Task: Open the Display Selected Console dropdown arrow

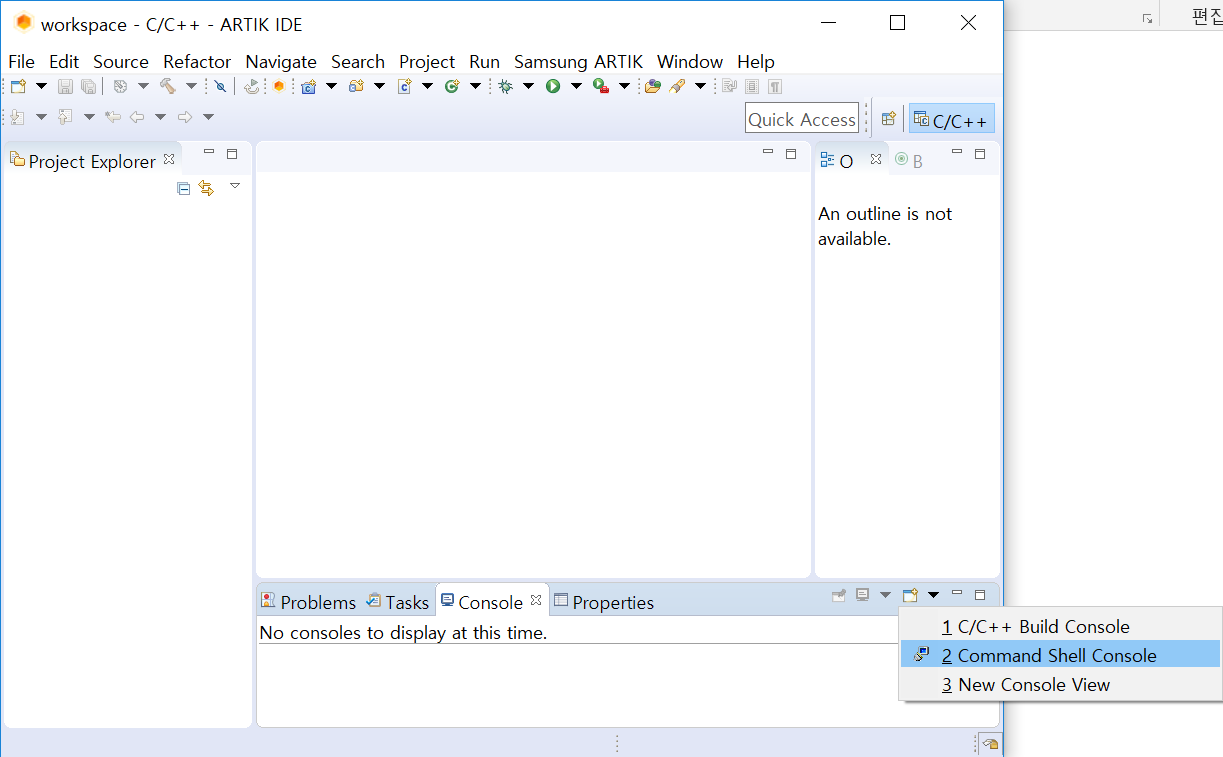Action: (x=885, y=595)
